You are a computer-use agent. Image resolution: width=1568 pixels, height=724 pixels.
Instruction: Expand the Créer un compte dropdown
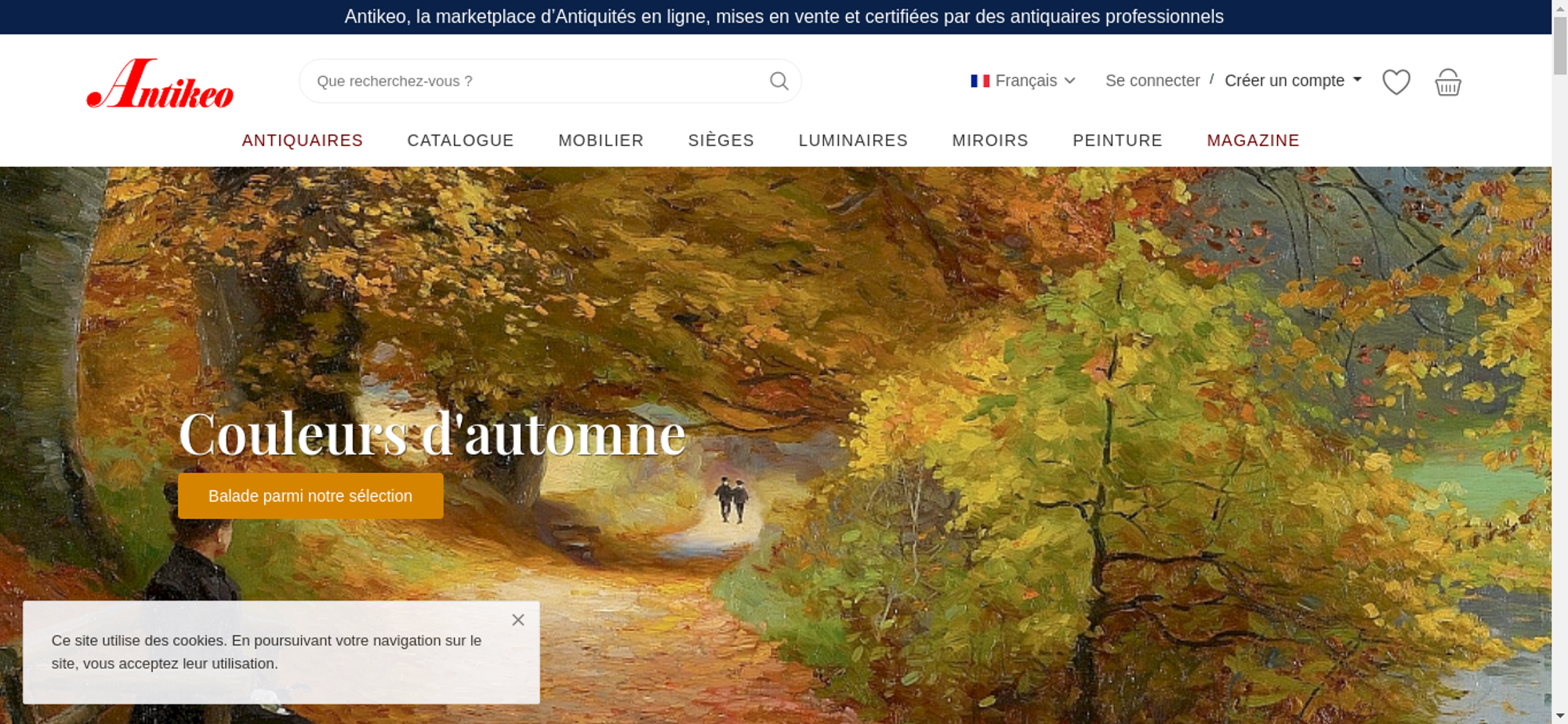[1294, 81]
